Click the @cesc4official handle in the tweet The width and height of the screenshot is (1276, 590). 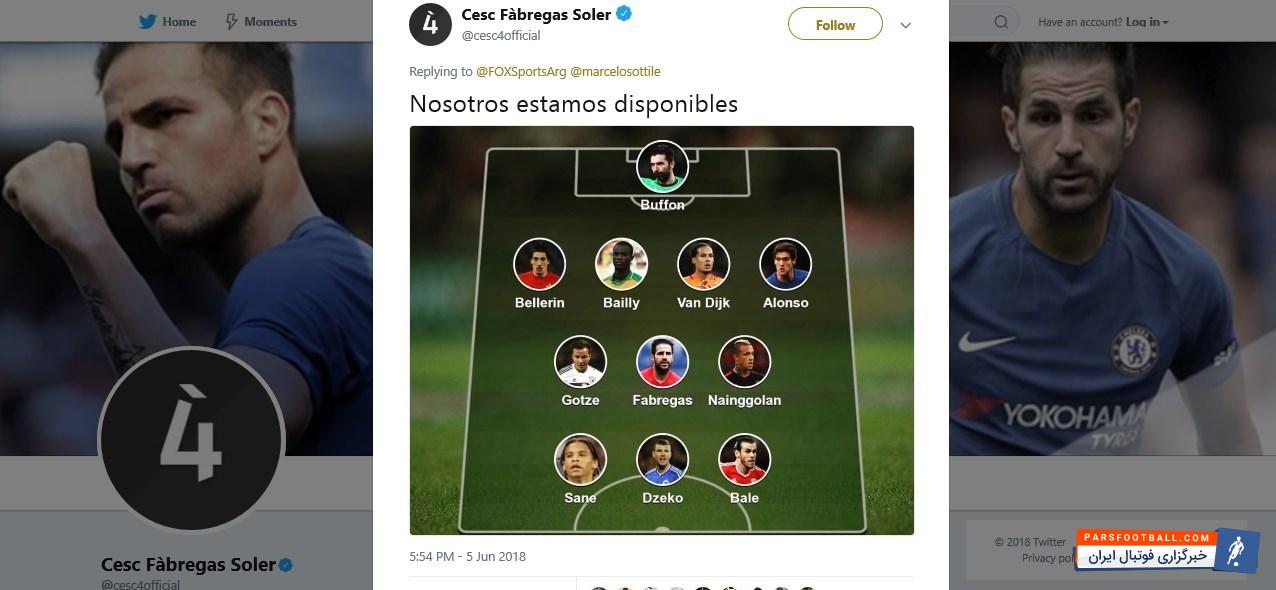click(x=500, y=35)
